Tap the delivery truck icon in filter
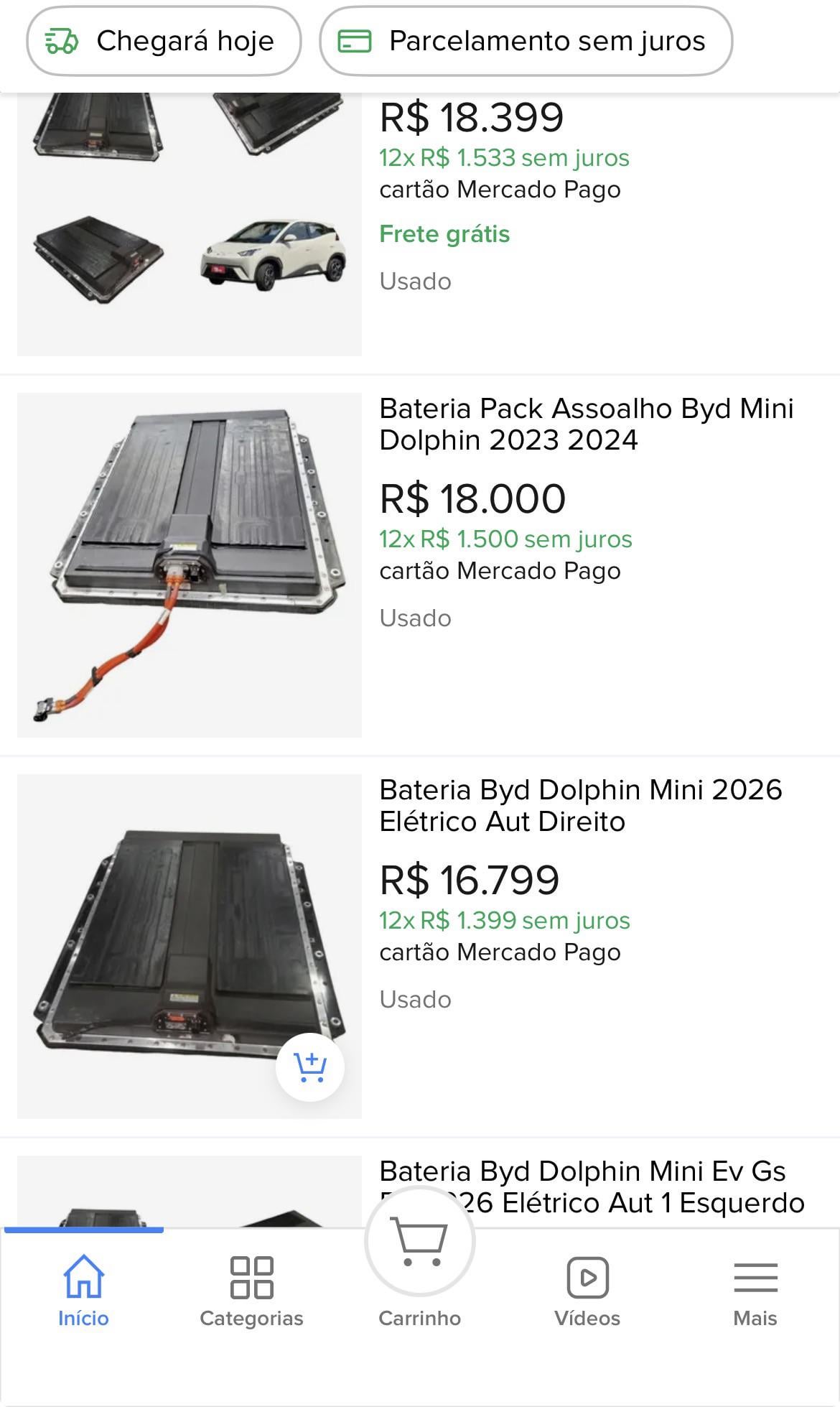Viewport: 840px width, 1407px height. click(x=62, y=42)
